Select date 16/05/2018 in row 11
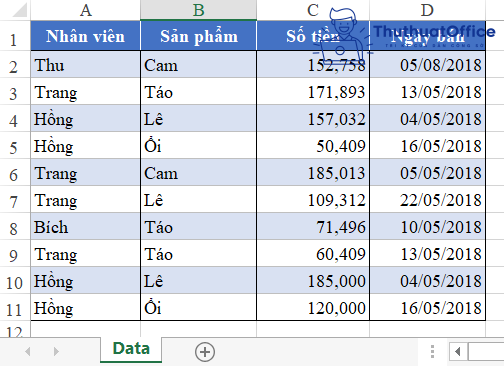Screen dimensions: 504x366 click(427, 308)
